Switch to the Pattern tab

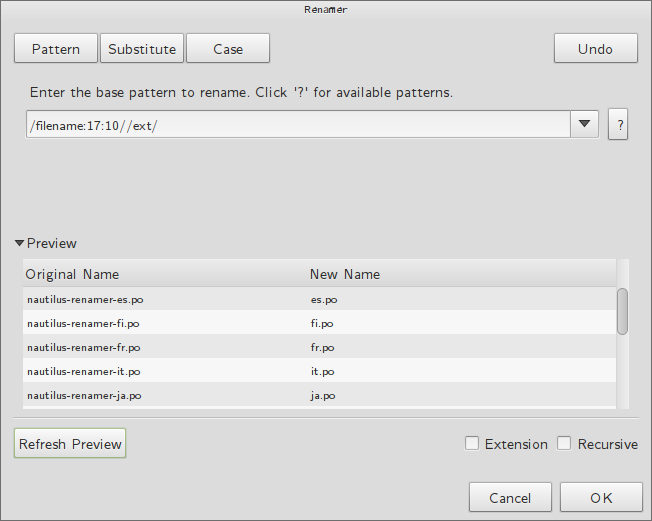click(56, 49)
